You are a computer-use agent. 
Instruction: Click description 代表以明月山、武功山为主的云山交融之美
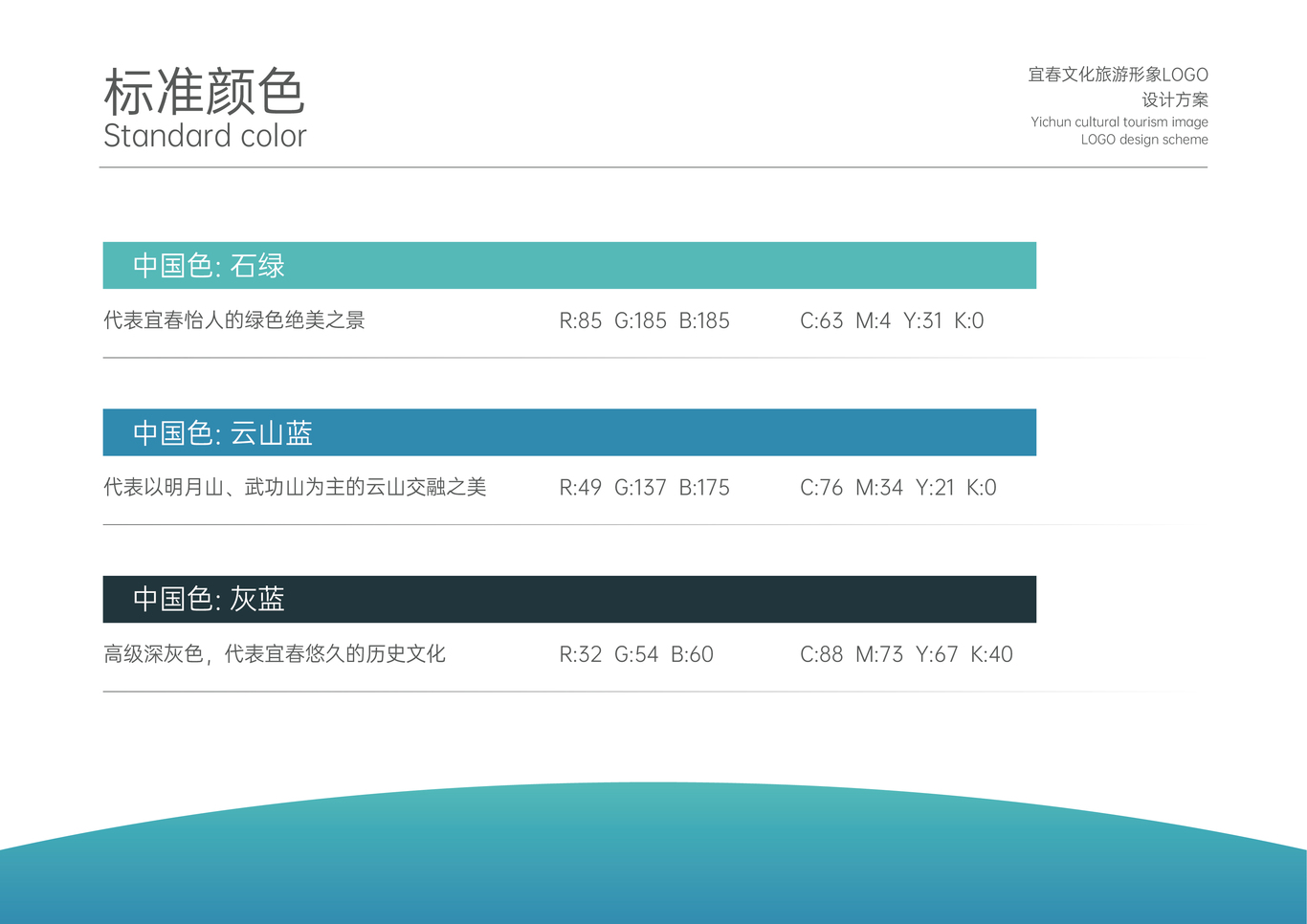pyautogui.click(x=295, y=487)
